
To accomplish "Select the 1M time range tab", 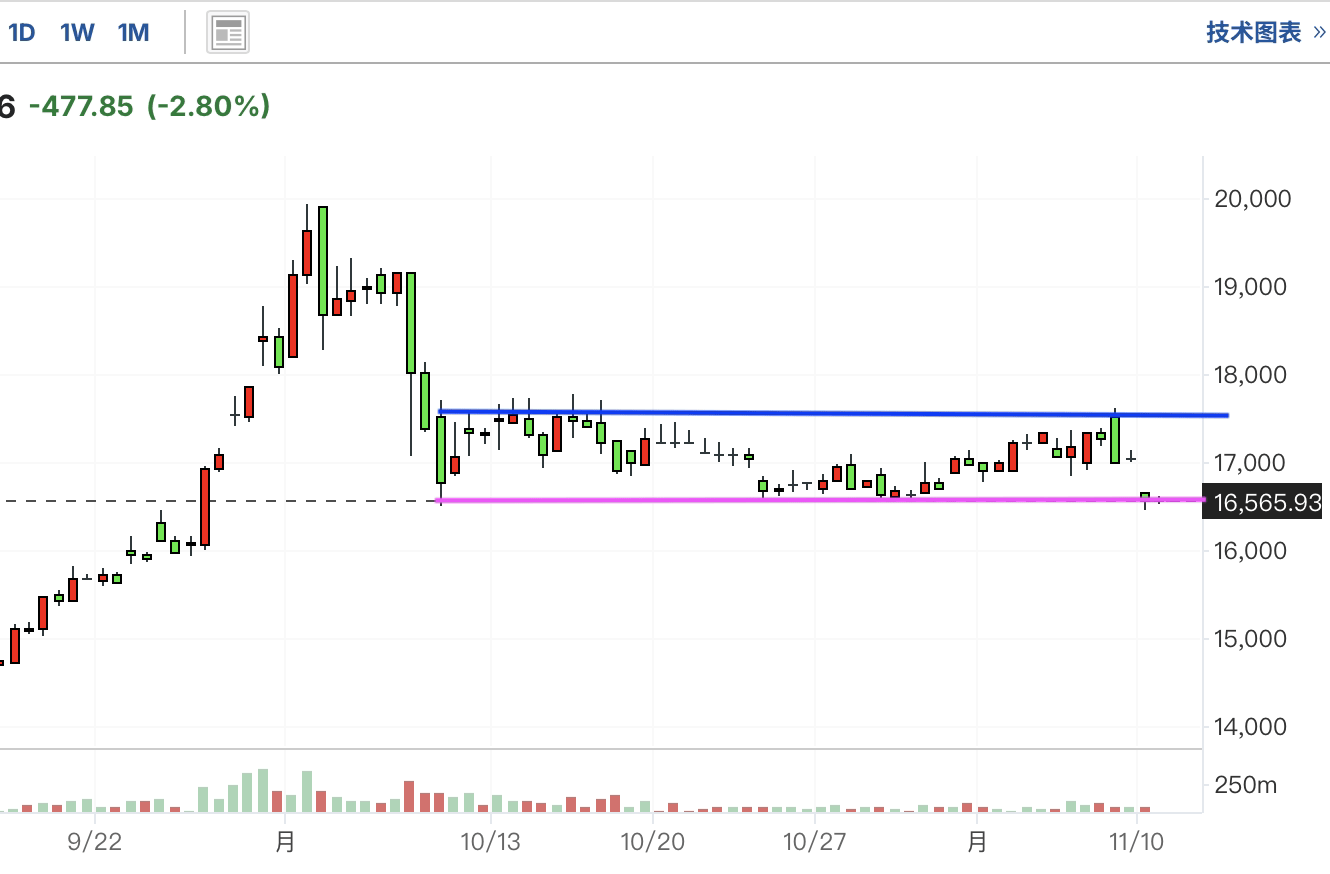I will click(134, 33).
